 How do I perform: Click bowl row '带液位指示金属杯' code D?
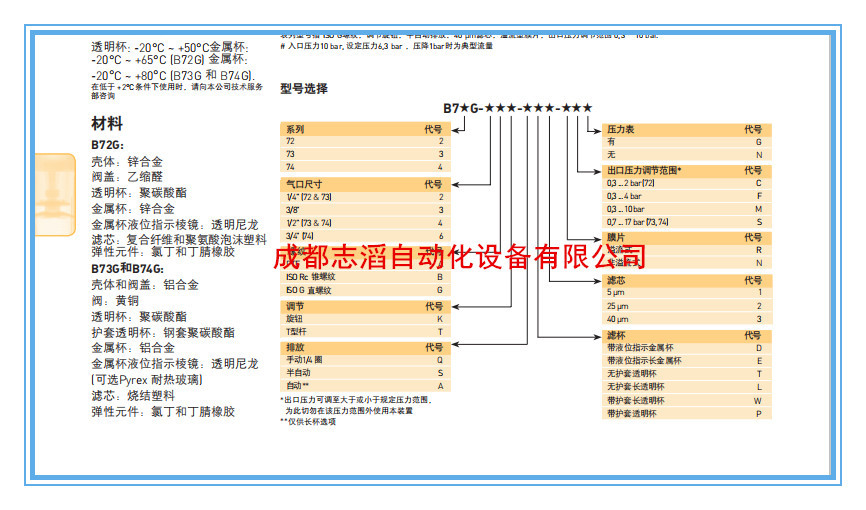pyautogui.click(x=687, y=348)
